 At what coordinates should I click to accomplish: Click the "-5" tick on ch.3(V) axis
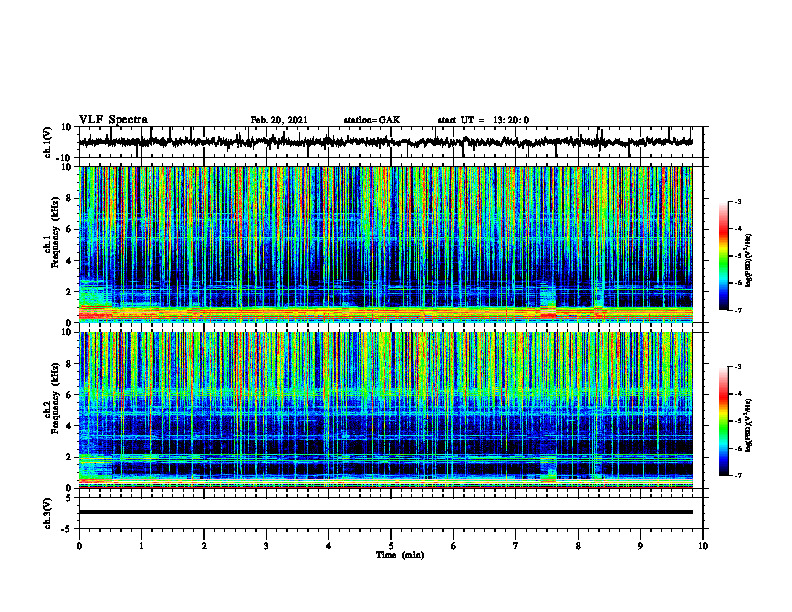click(x=67, y=529)
